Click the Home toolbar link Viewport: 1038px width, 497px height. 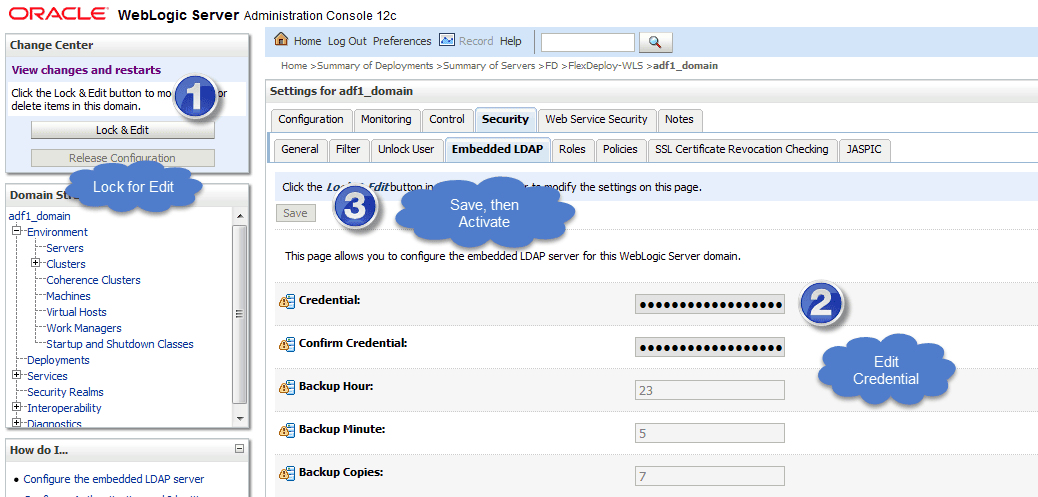[307, 41]
